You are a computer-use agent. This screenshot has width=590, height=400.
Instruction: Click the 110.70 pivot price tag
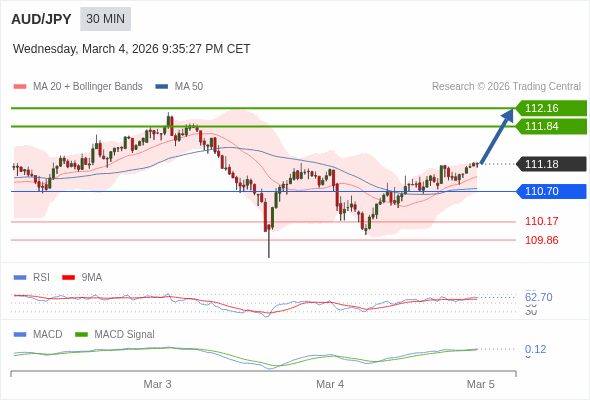[551, 191]
